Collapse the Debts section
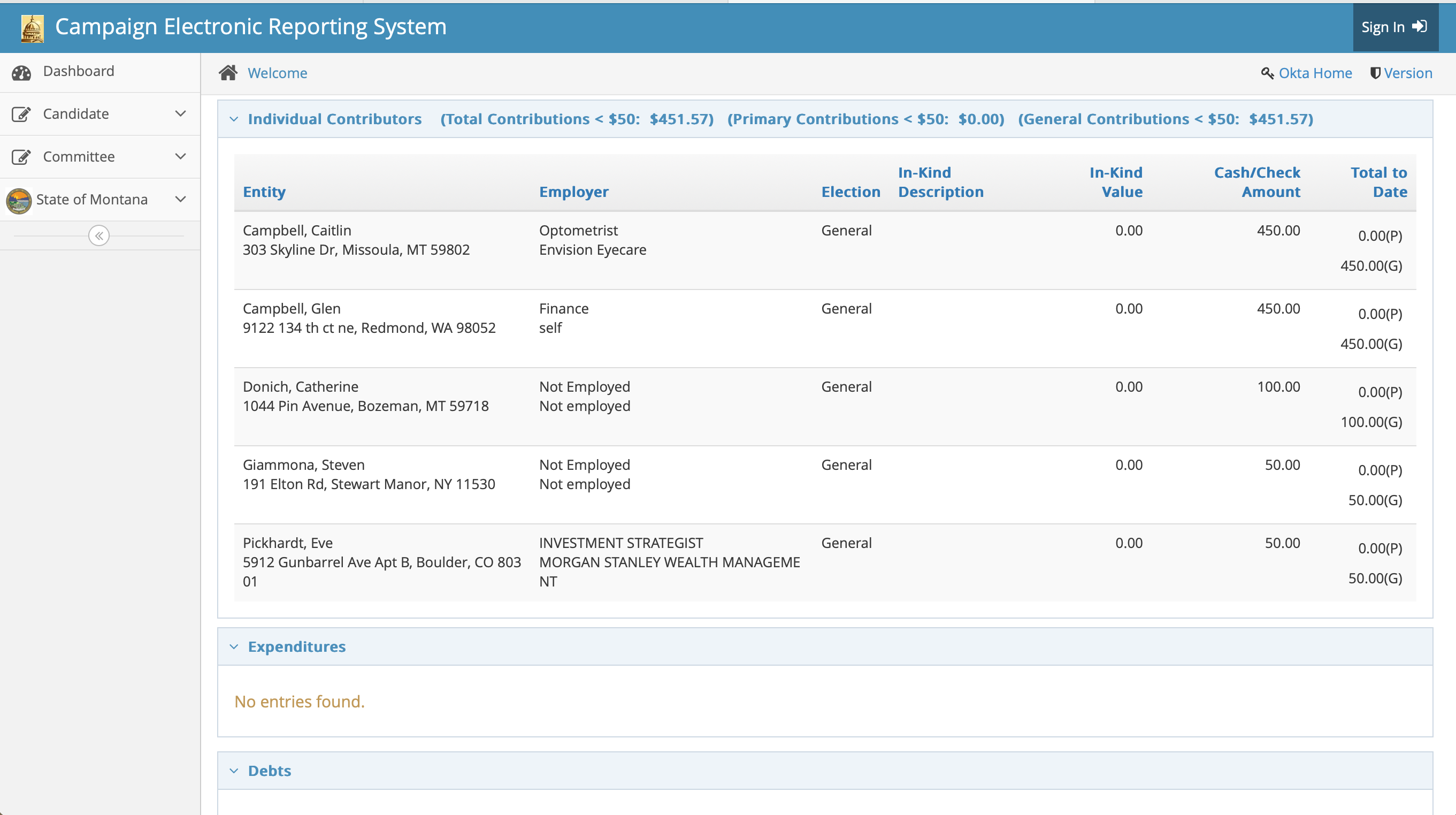Viewport: 1456px width, 815px height. coord(234,771)
